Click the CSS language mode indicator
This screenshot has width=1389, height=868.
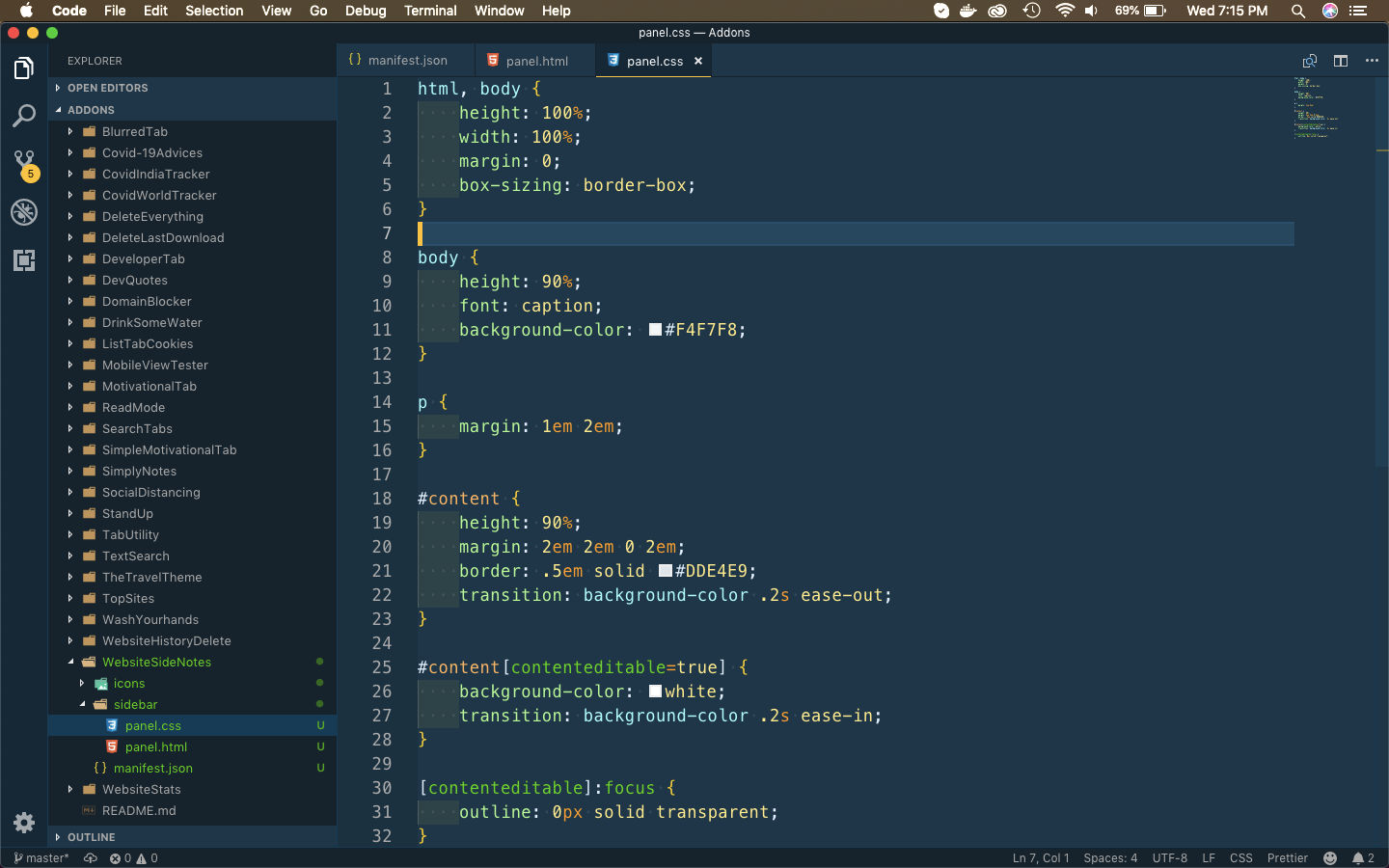click(x=1241, y=858)
